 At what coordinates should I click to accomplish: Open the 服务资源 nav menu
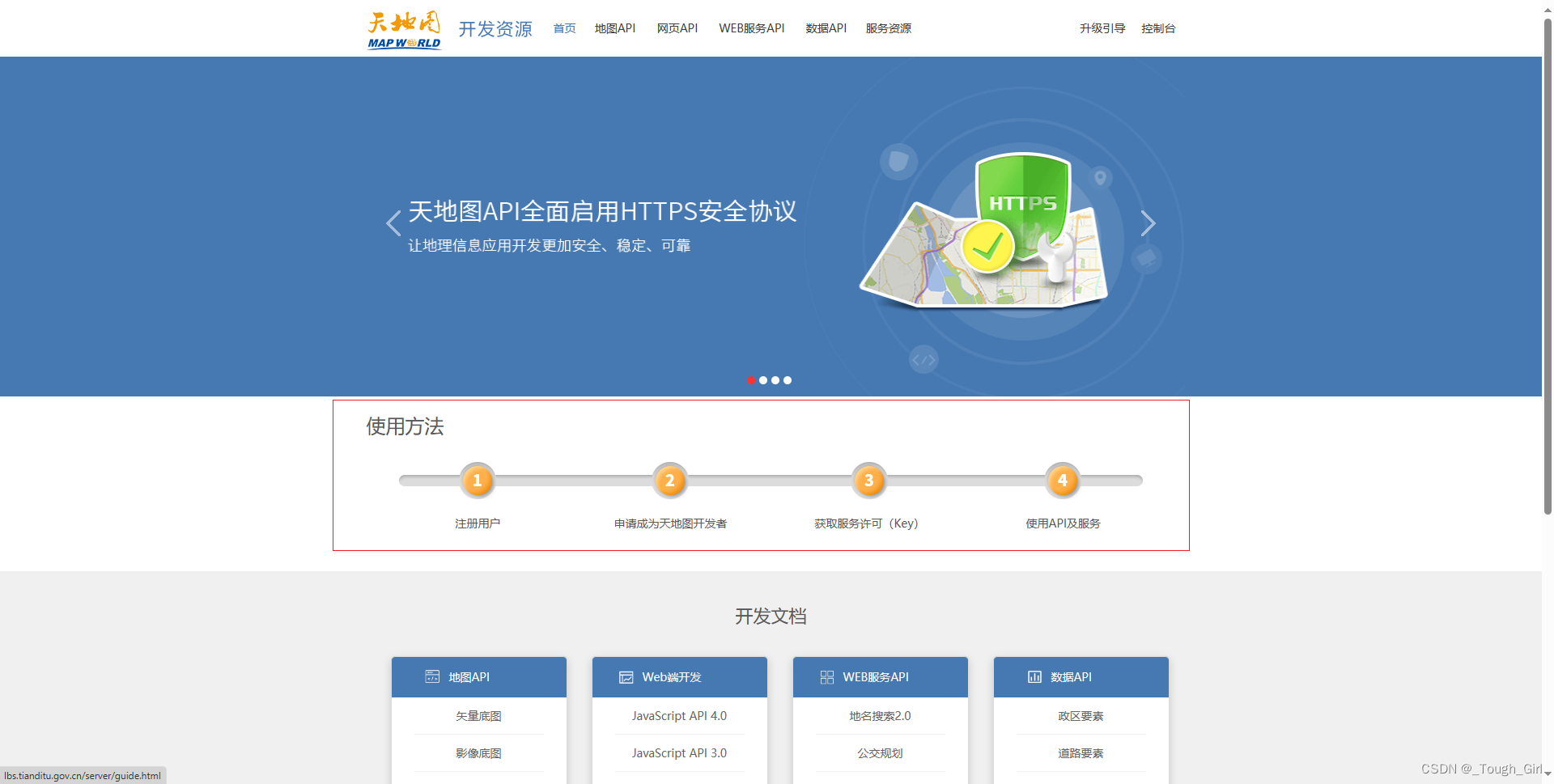click(889, 28)
